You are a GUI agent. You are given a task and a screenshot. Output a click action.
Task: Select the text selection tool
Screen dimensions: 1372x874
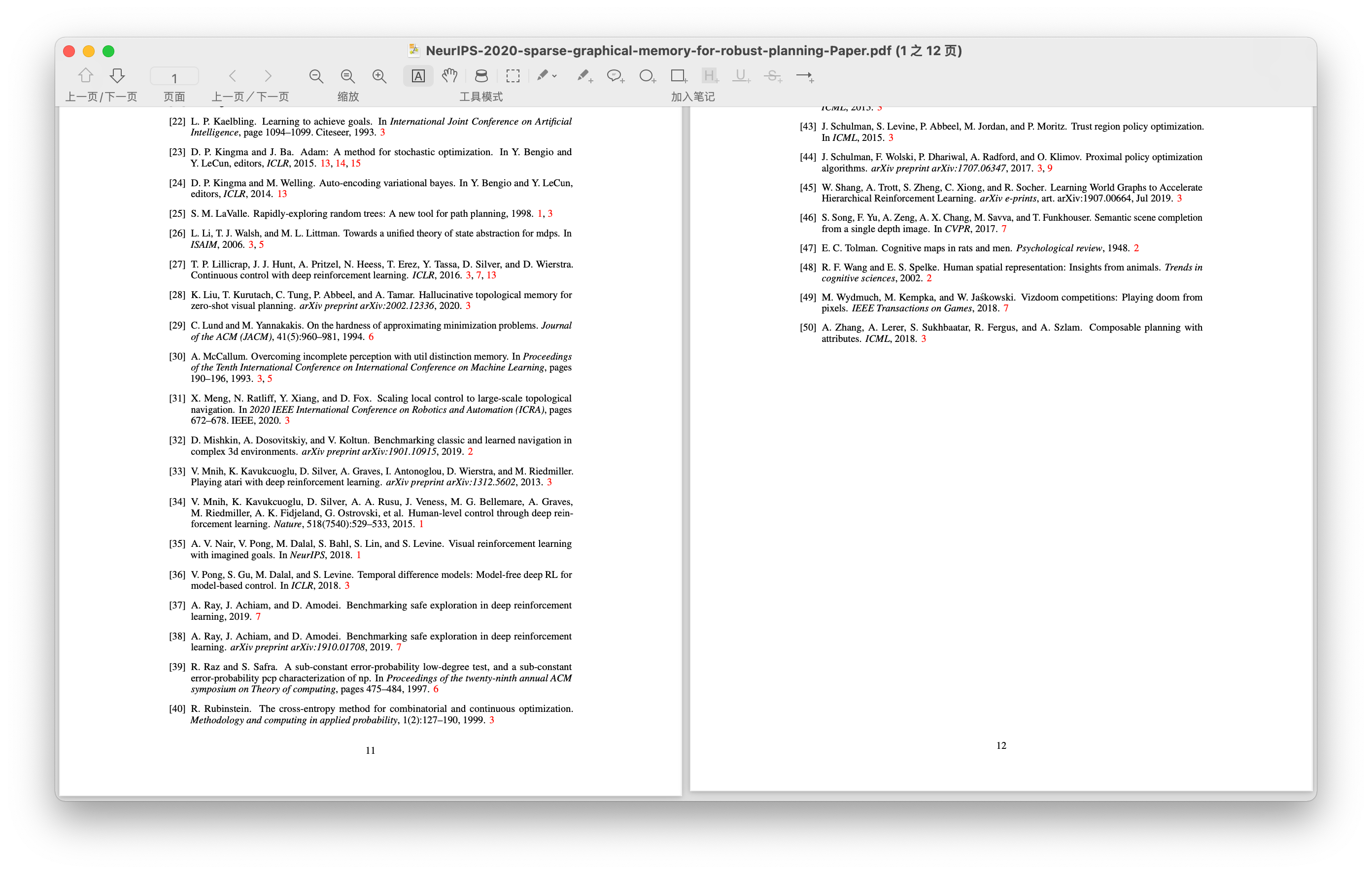417,76
